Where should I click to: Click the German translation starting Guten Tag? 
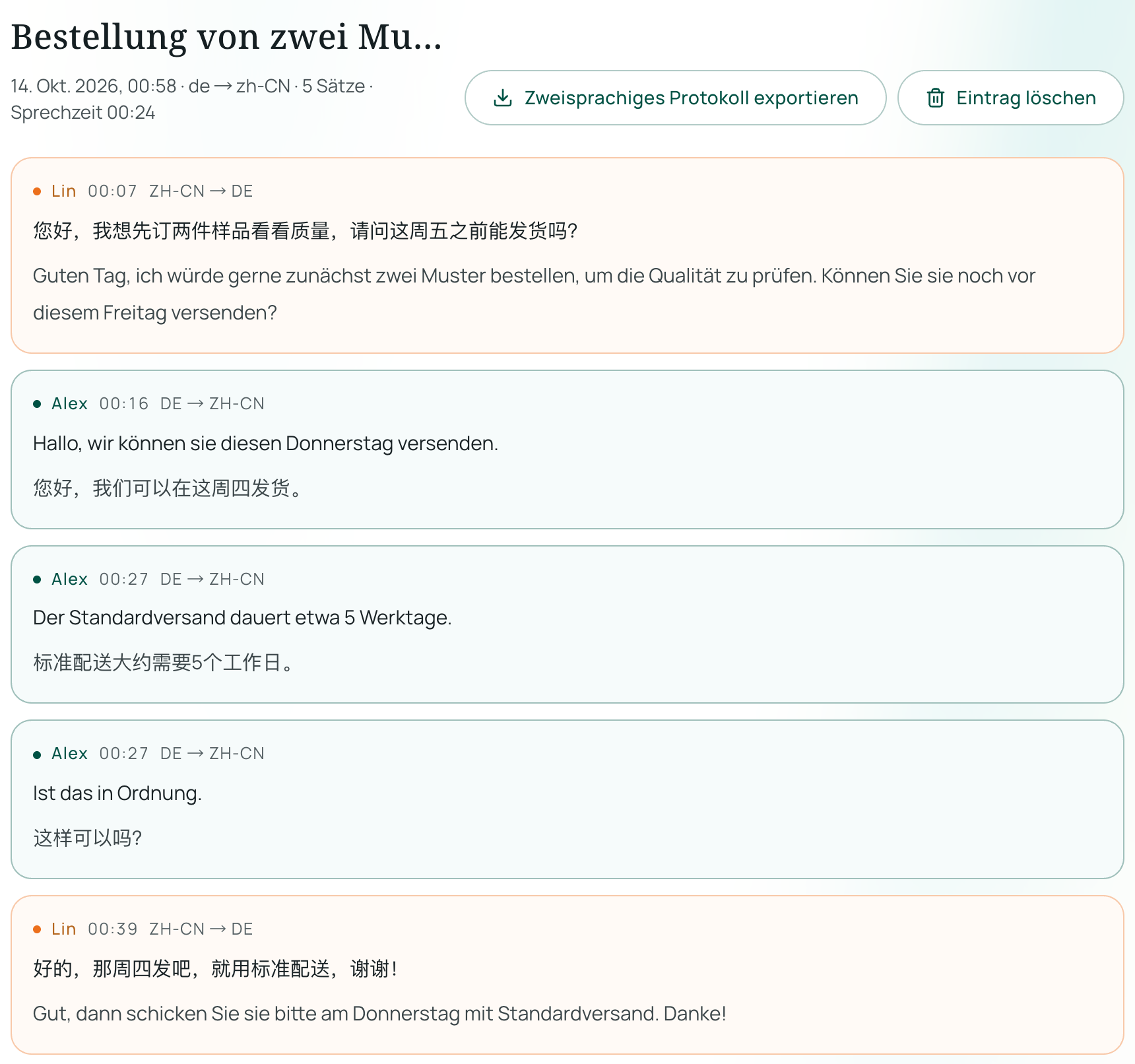(x=534, y=294)
